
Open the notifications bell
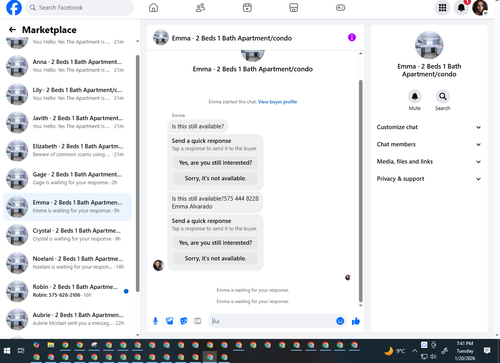pyautogui.click(x=461, y=8)
